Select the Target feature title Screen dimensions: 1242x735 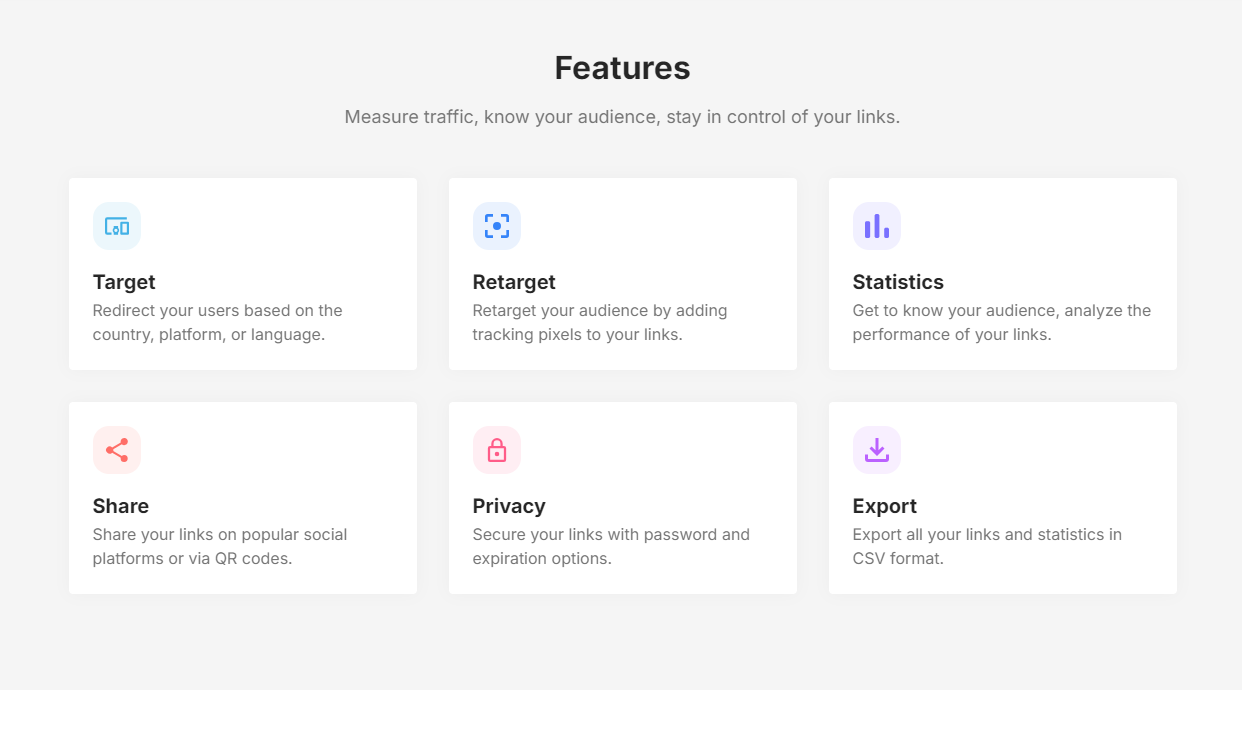(x=124, y=282)
